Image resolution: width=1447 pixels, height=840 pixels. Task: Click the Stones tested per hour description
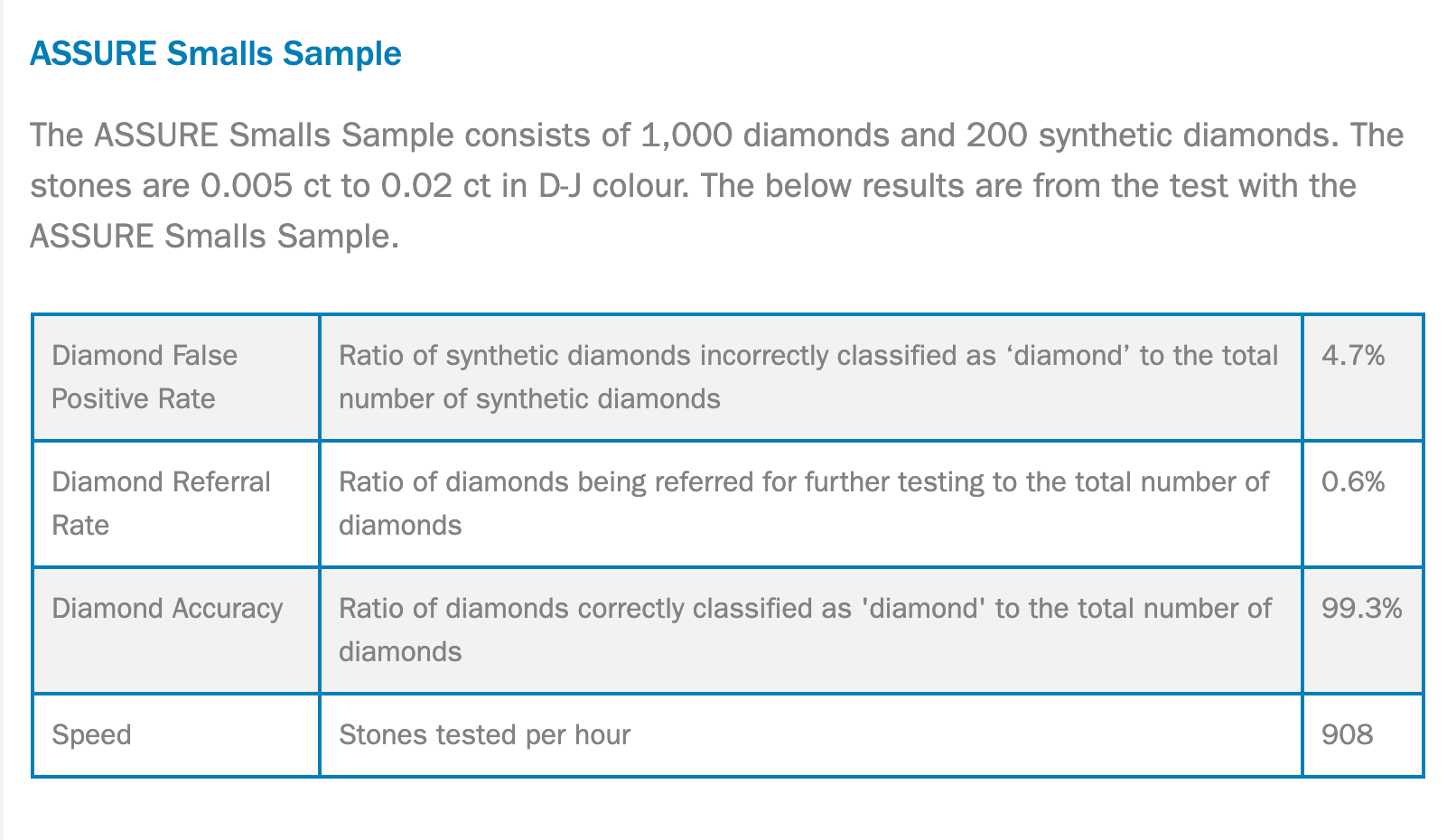(x=484, y=735)
